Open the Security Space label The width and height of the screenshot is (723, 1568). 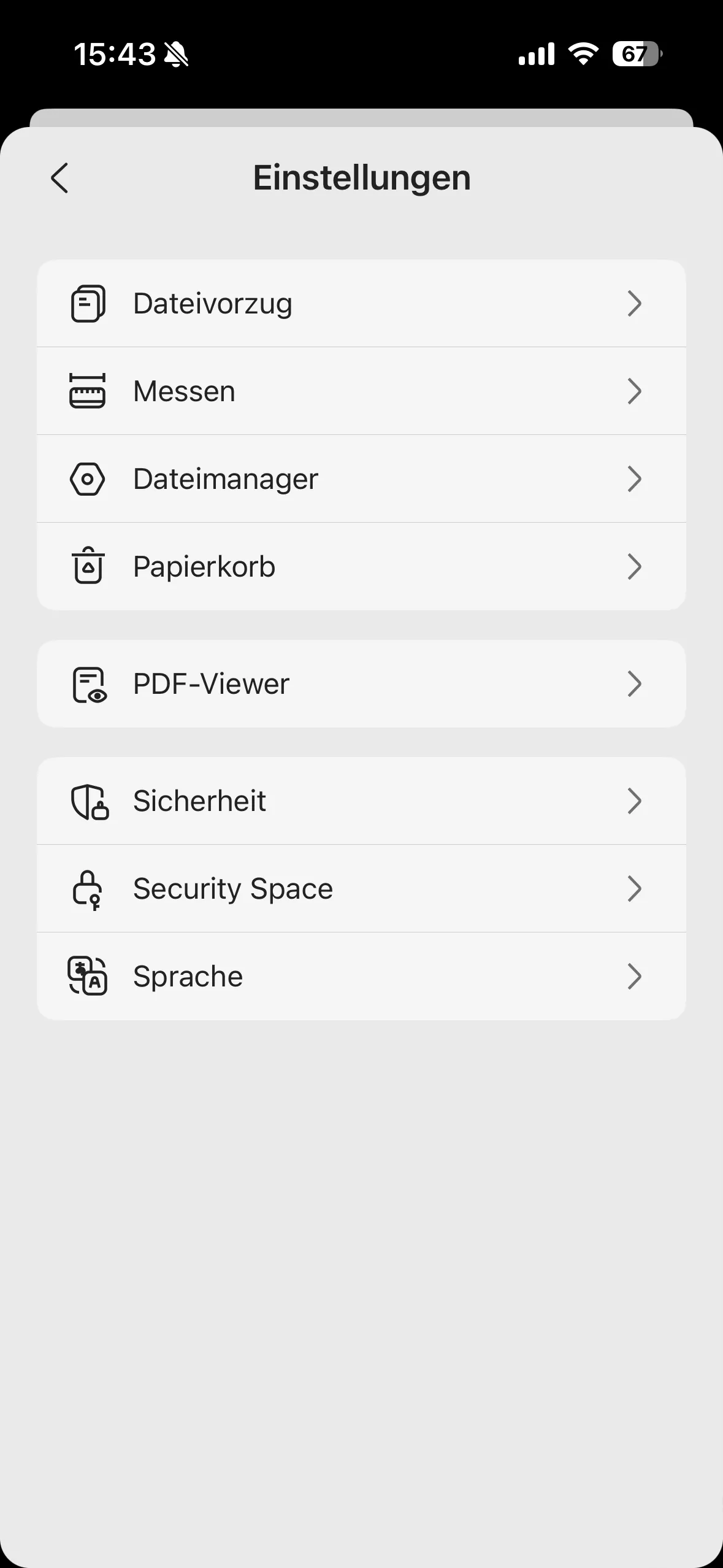[x=233, y=889]
